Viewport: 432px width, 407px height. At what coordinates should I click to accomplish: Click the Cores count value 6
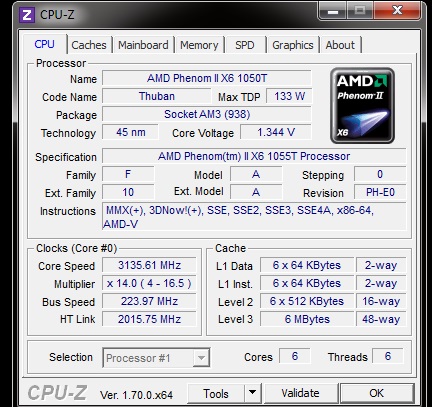(x=295, y=356)
